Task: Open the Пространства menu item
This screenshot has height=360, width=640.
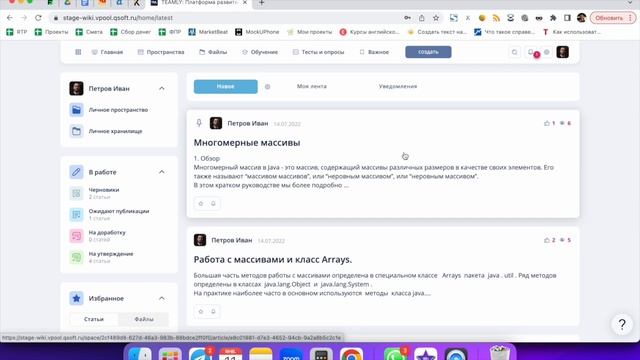Action: pyautogui.click(x=161, y=52)
